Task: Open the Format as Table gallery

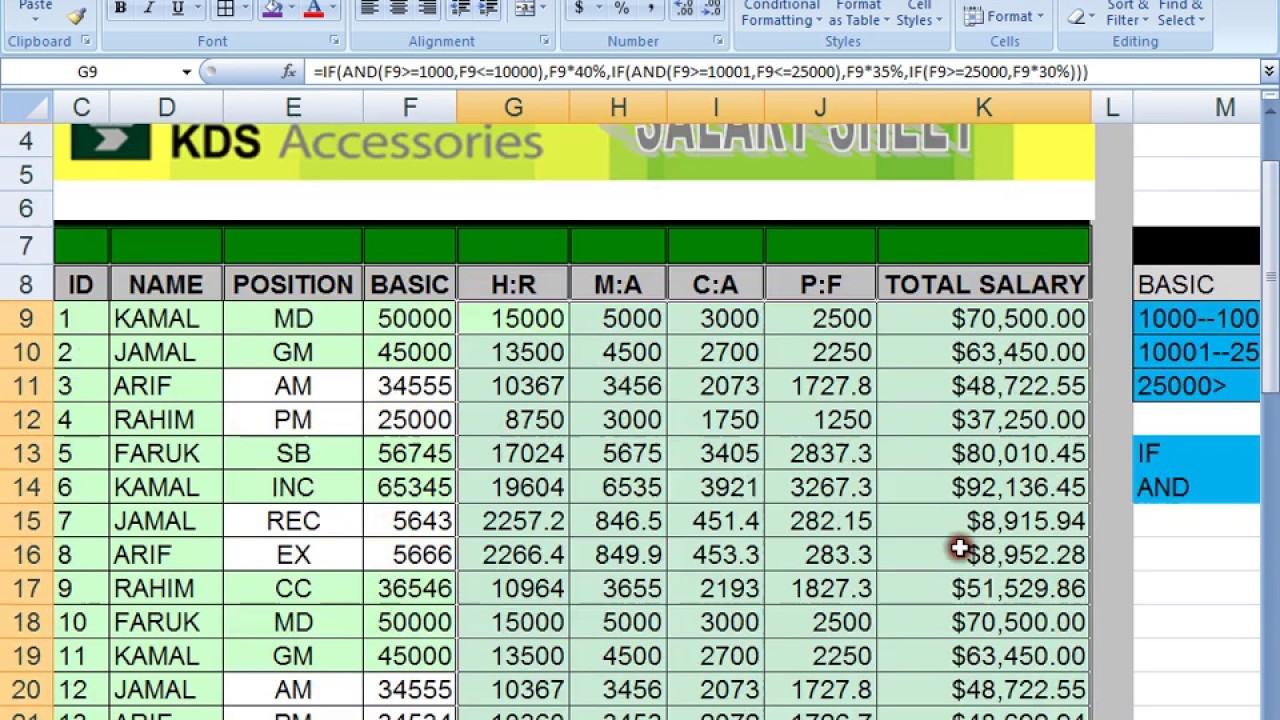Action: [x=859, y=13]
